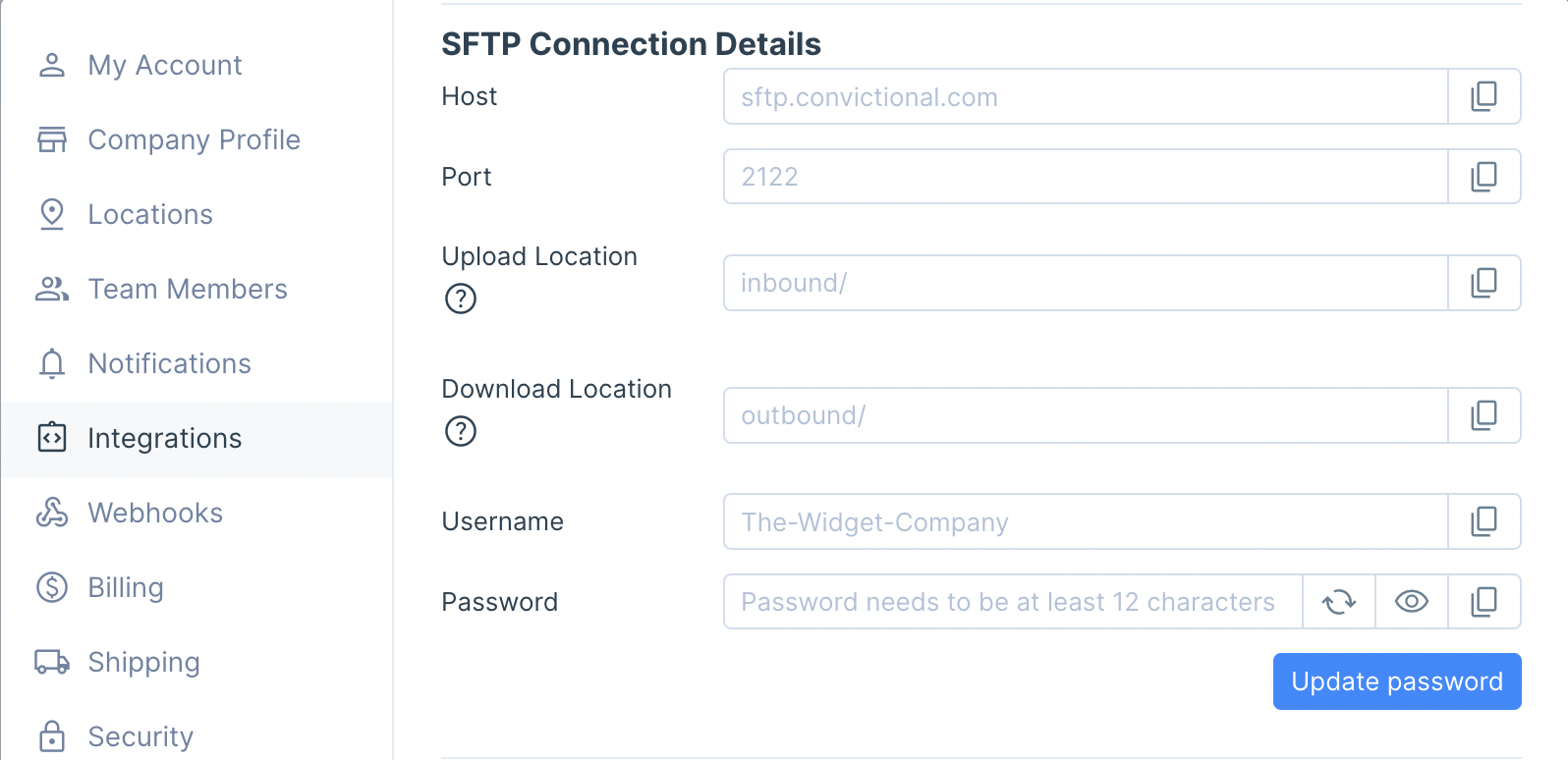Open the Locations section
Image resolution: width=1568 pixels, height=760 pixels.
(149, 214)
